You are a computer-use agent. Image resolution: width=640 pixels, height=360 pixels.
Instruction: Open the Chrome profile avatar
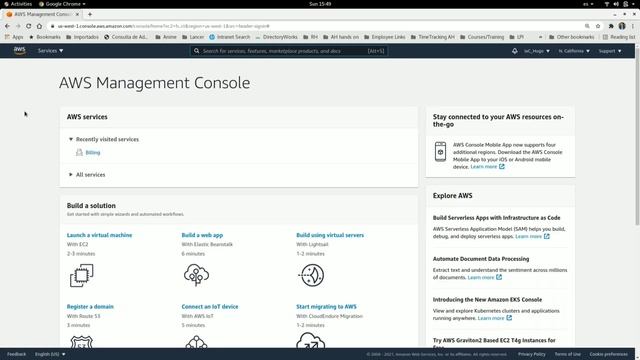coord(622,26)
